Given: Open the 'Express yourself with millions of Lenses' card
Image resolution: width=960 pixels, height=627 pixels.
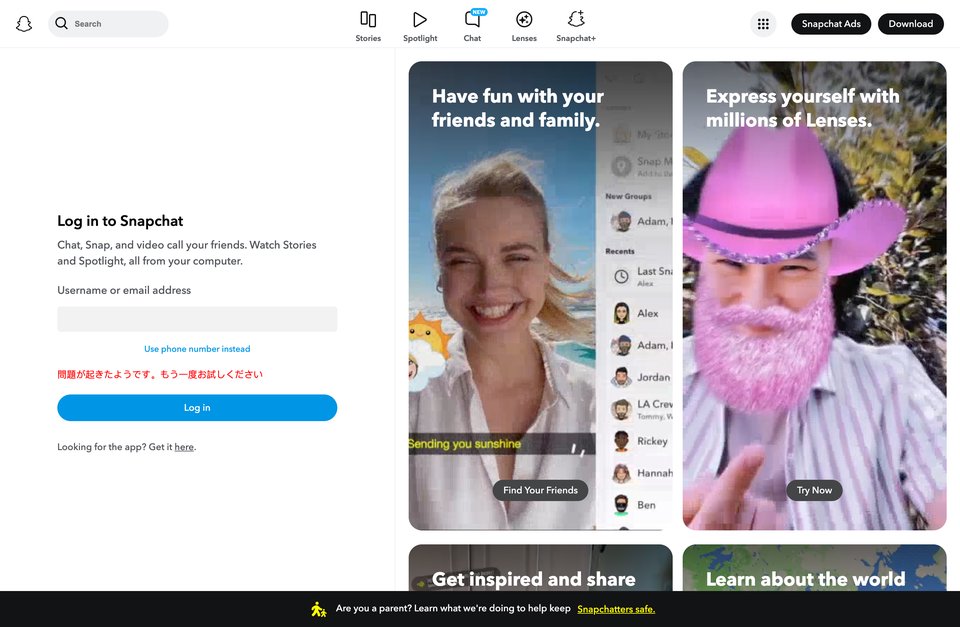Looking at the screenshot, I should [x=814, y=296].
